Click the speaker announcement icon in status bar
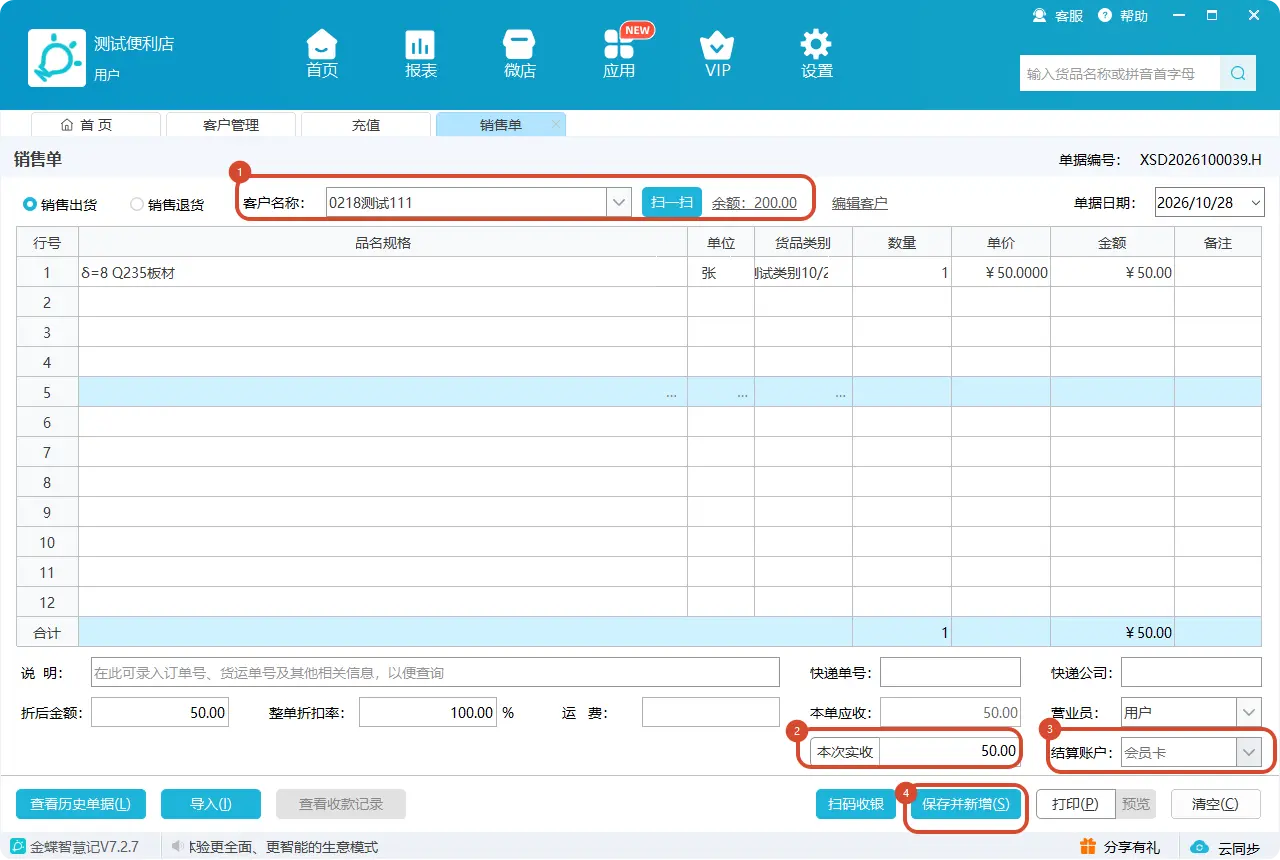 [x=178, y=847]
